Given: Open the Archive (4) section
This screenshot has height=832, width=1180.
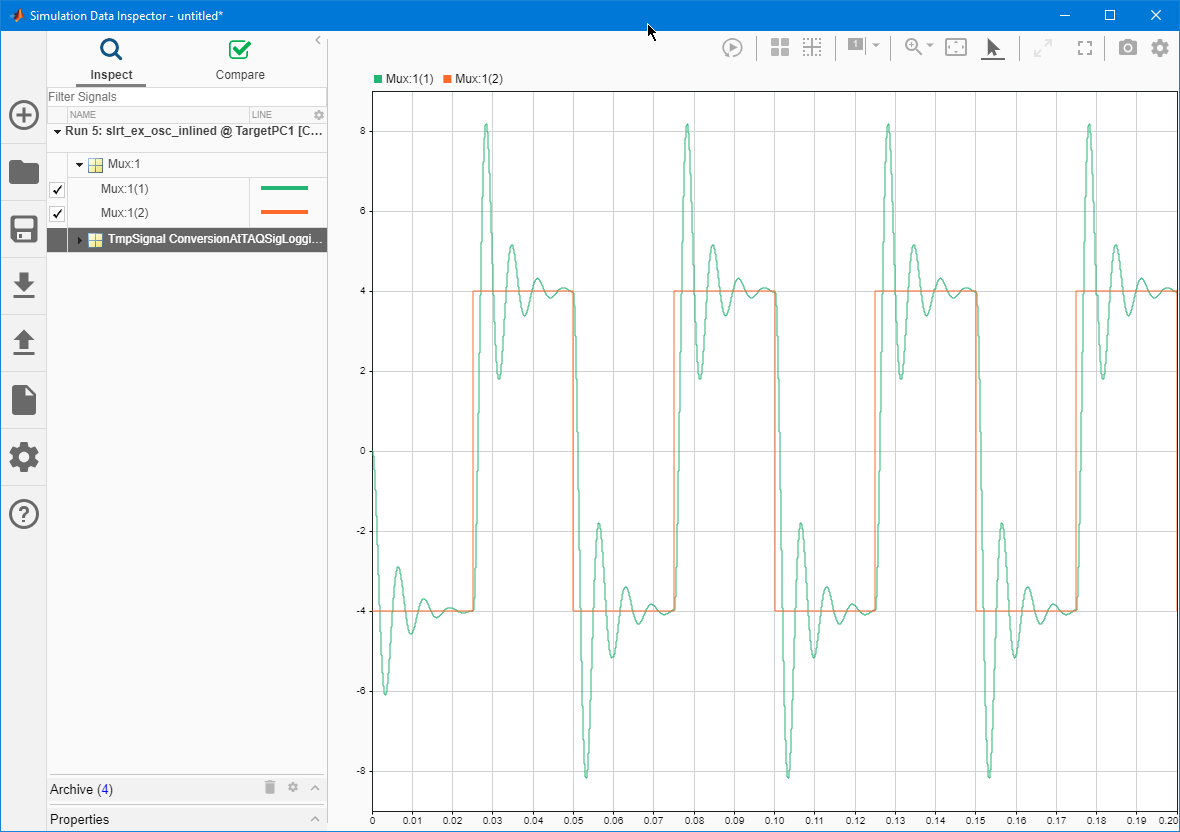Looking at the screenshot, I should [80, 789].
